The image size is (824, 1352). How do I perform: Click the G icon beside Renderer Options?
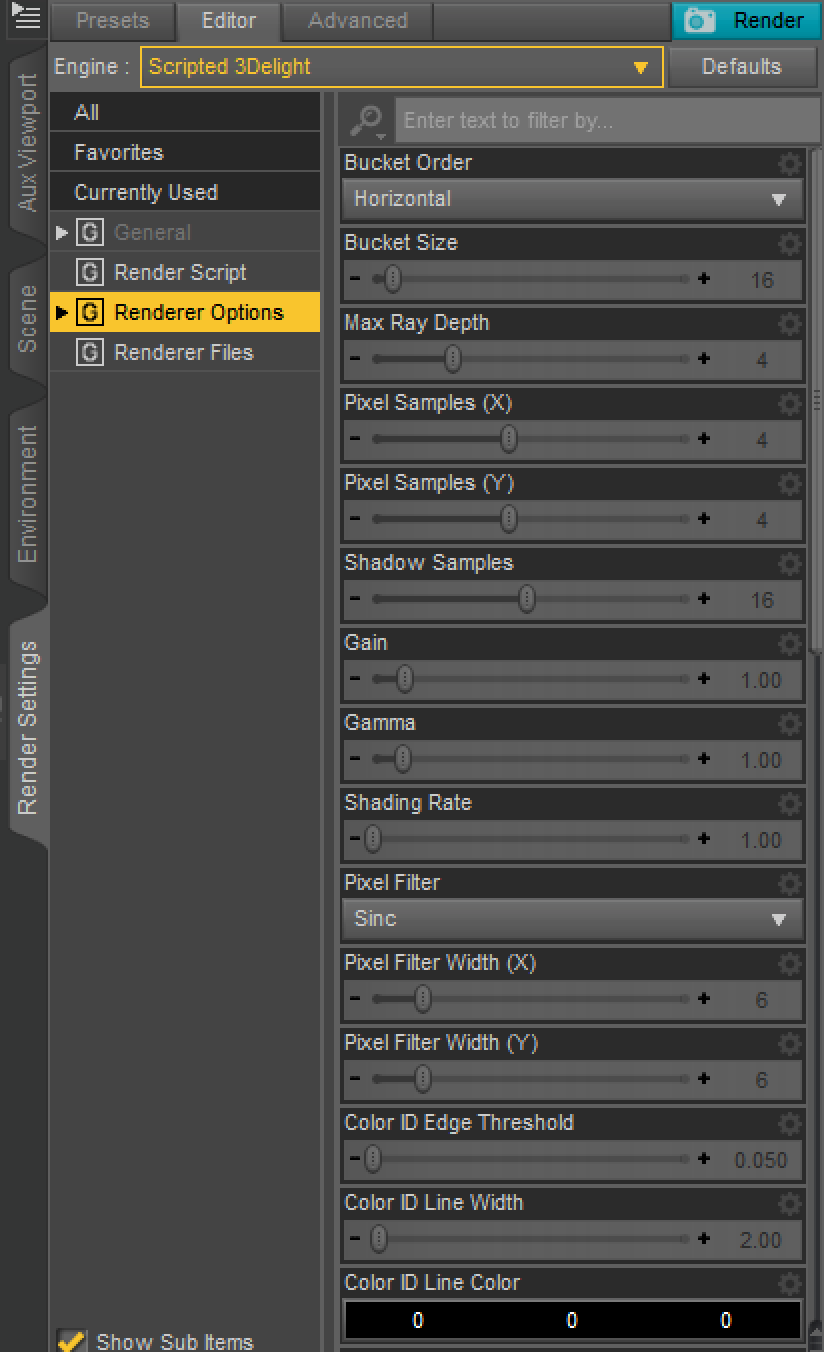coord(90,313)
